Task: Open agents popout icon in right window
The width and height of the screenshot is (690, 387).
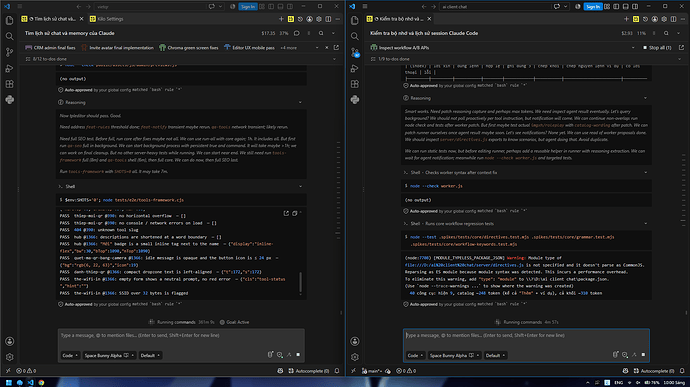Action: point(681,48)
